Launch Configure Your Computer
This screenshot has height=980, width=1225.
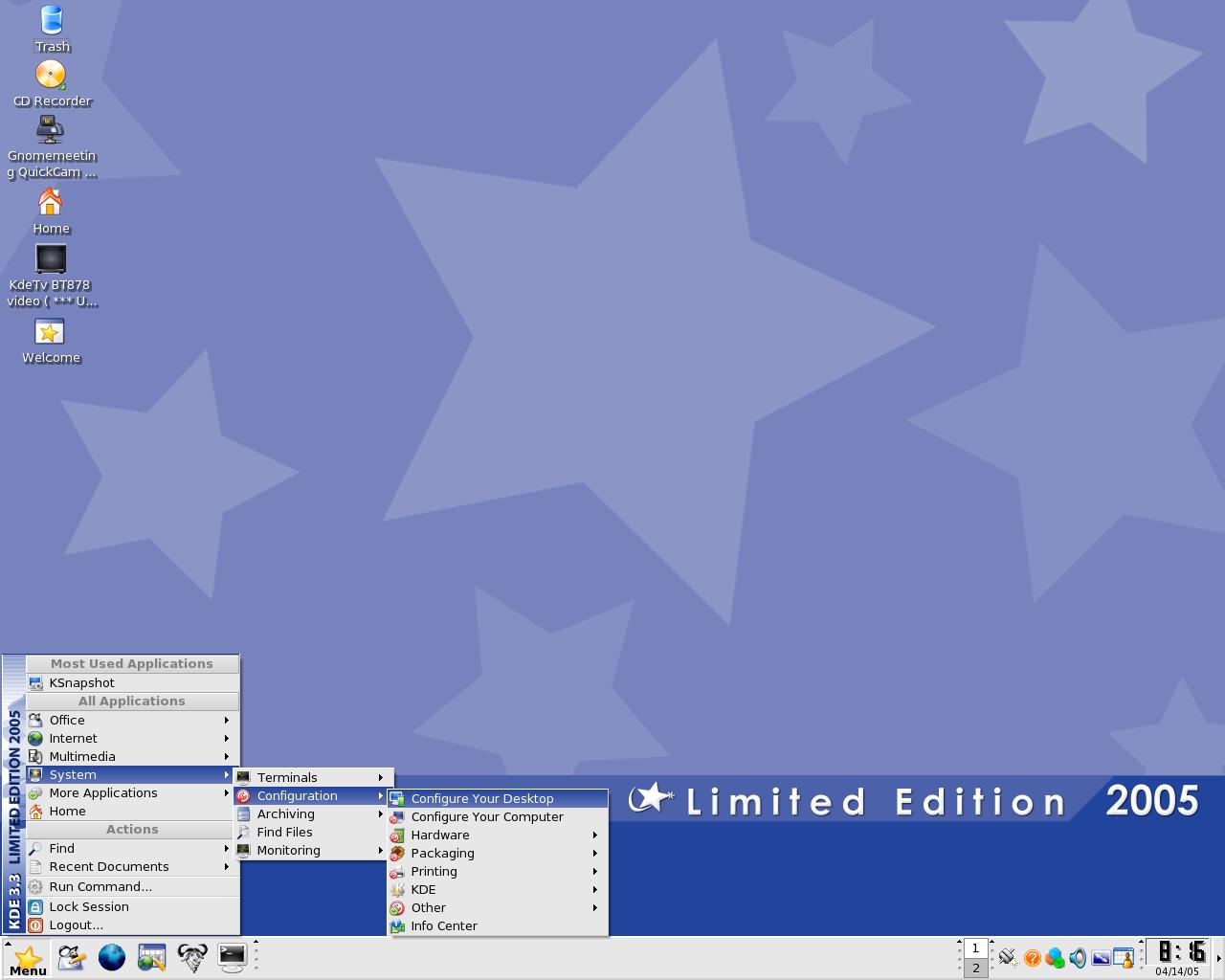(498, 817)
